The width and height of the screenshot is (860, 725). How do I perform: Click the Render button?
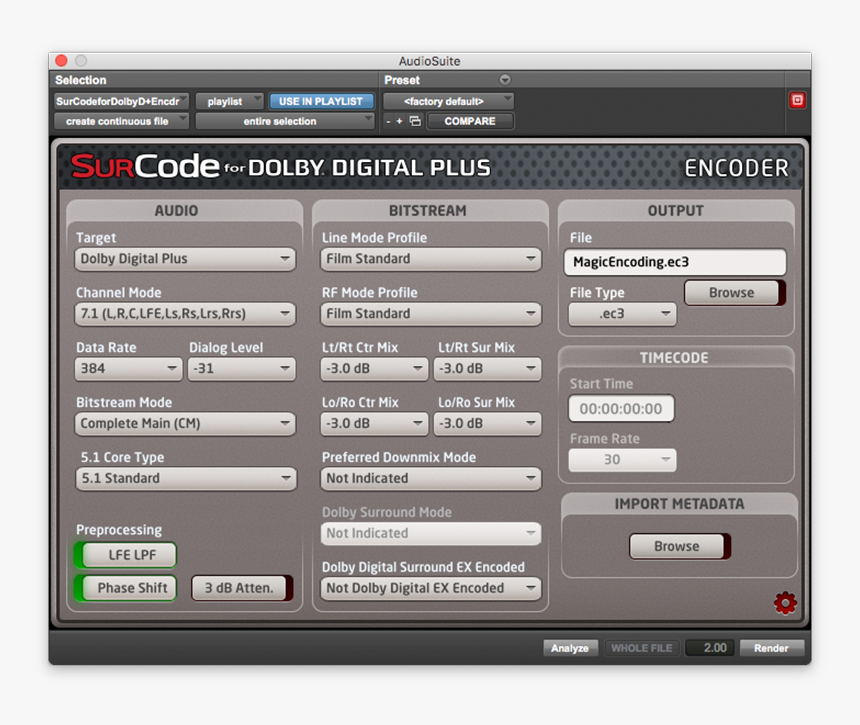pos(771,648)
